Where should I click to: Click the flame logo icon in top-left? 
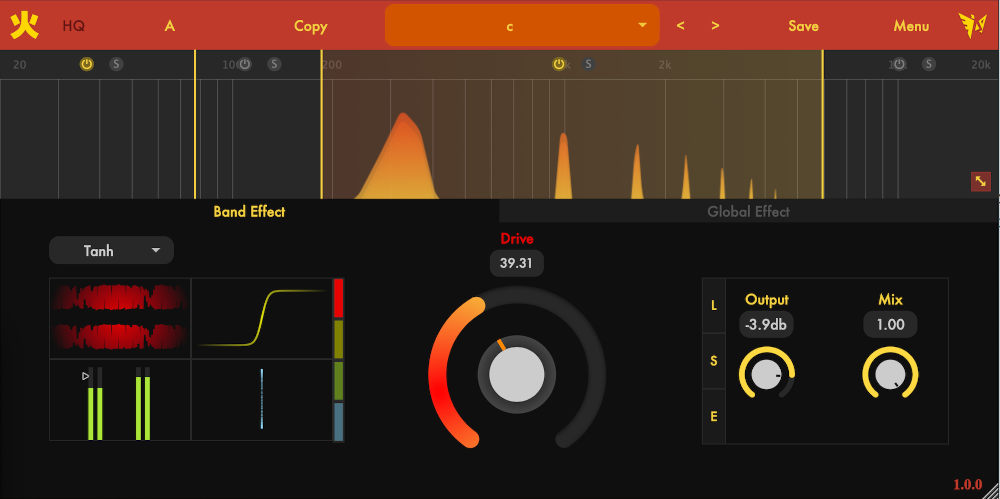(25, 25)
